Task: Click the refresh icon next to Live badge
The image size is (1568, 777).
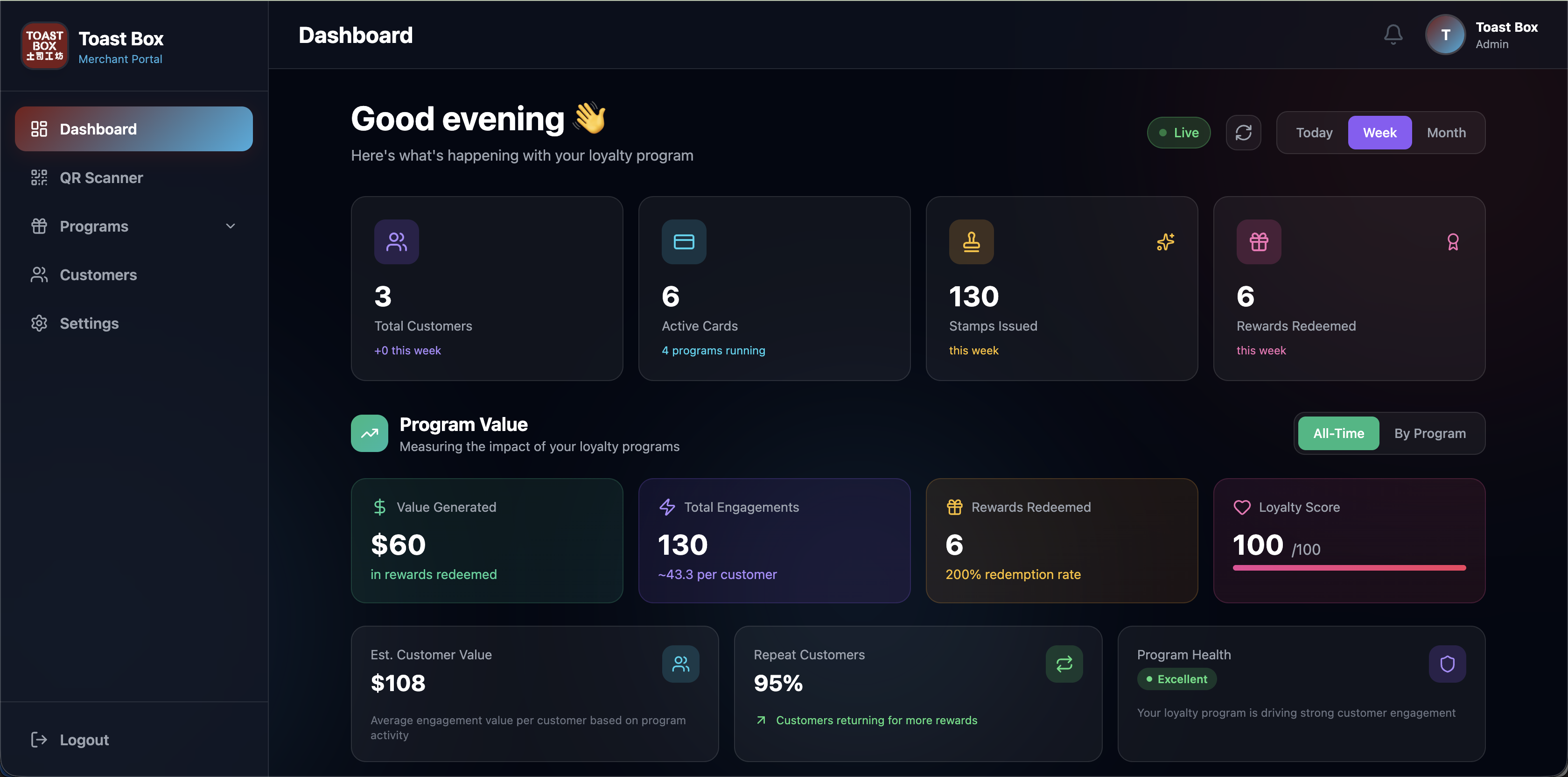Action: (x=1244, y=132)
